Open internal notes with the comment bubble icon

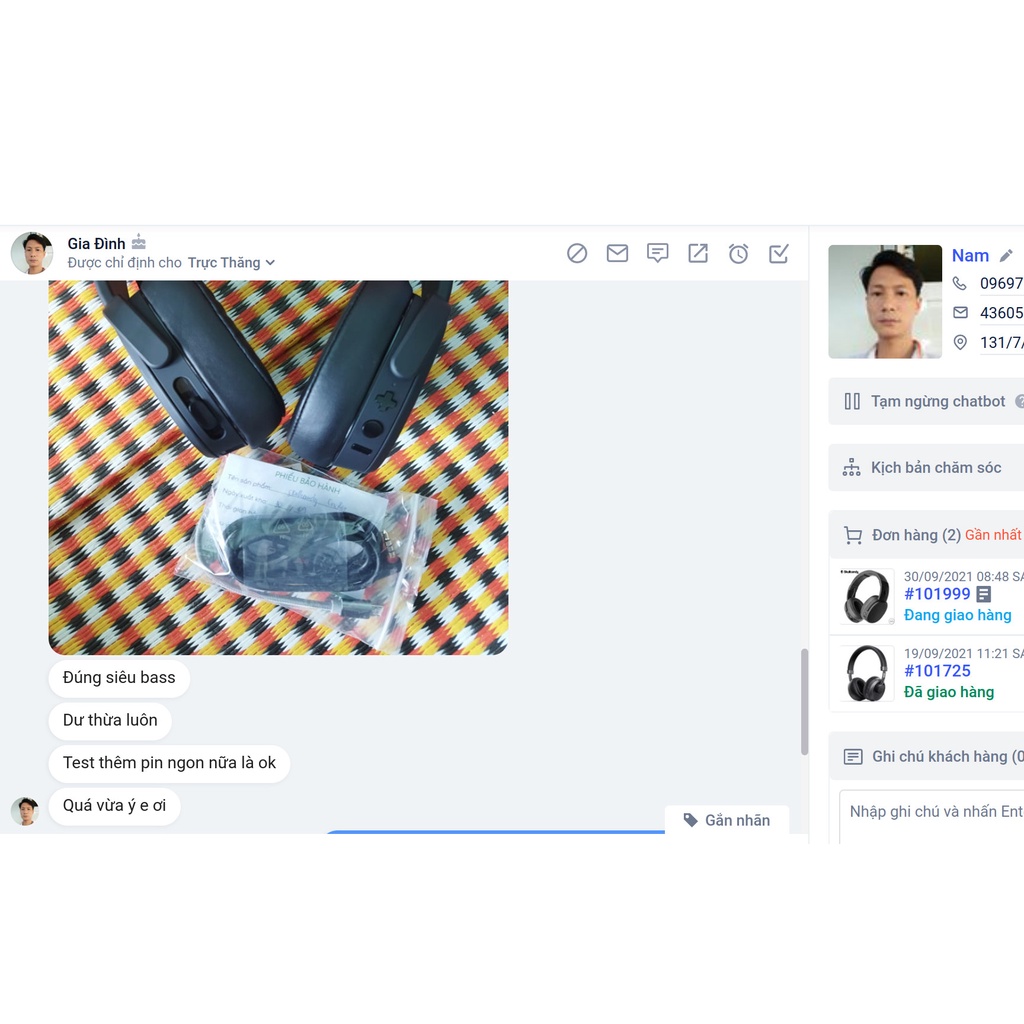[657, 253]
